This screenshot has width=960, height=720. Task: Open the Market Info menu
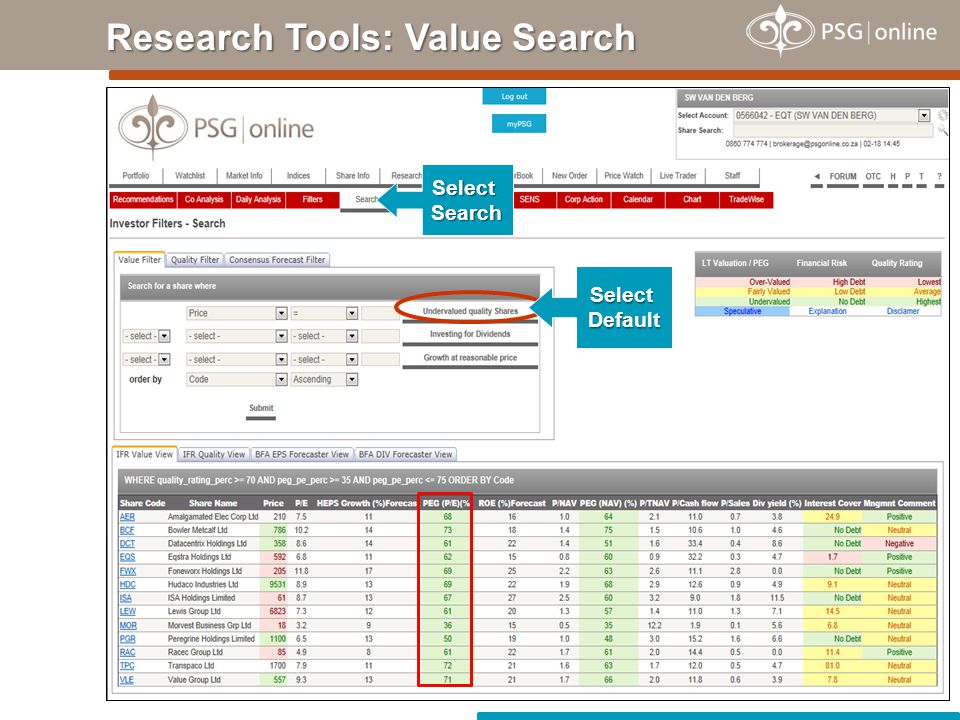(x=244, y=176)
